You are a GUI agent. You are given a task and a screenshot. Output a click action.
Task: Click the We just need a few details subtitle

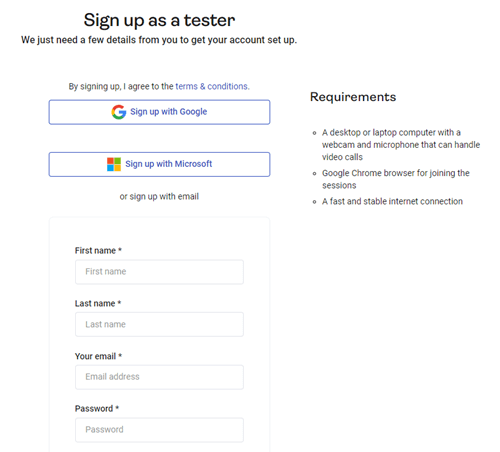pyautogui.click(x=159, y=40)
